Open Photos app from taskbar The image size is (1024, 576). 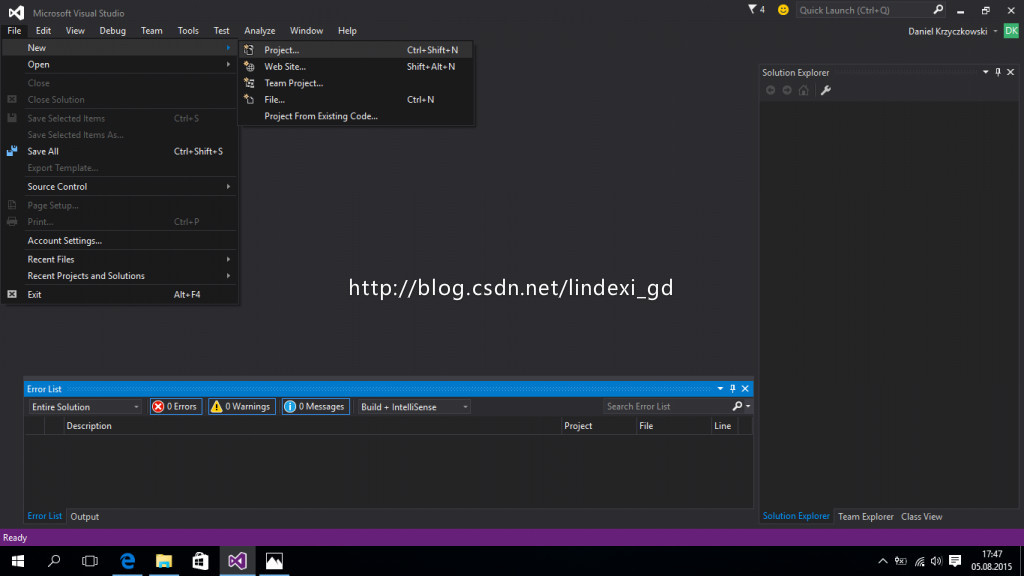[274, 561]
